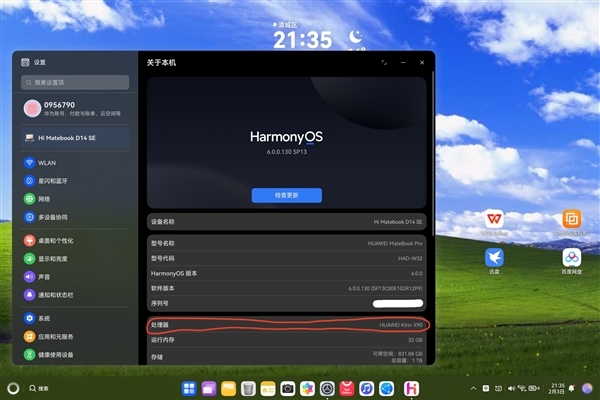
Task: Select Hi Matebook D14 SE device entry in sidebar
Action: 75,138
